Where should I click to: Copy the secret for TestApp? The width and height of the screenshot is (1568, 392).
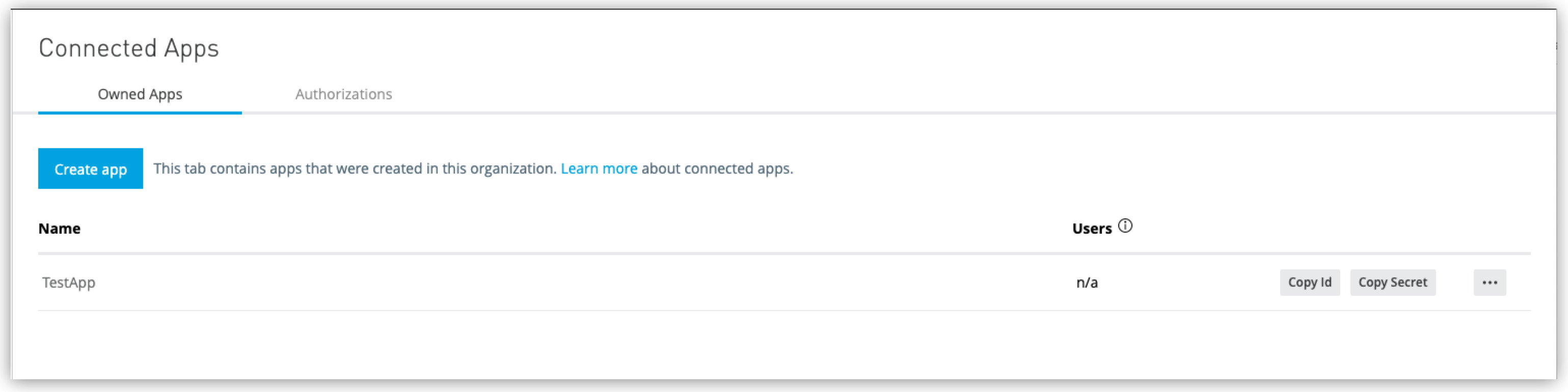pos(1393,282)
